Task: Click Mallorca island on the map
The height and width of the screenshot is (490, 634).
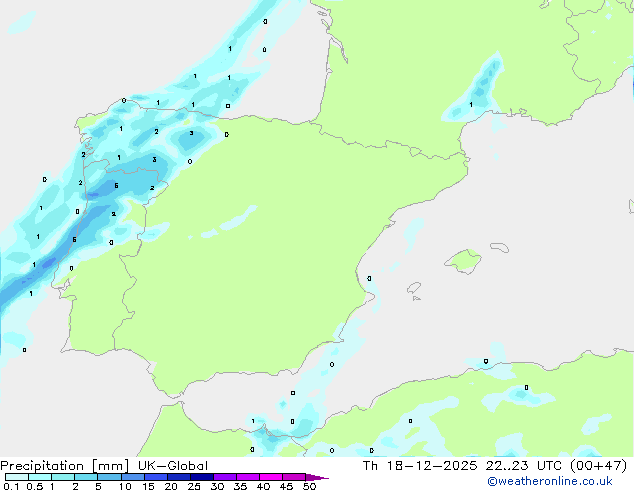Action: [463, 261]
